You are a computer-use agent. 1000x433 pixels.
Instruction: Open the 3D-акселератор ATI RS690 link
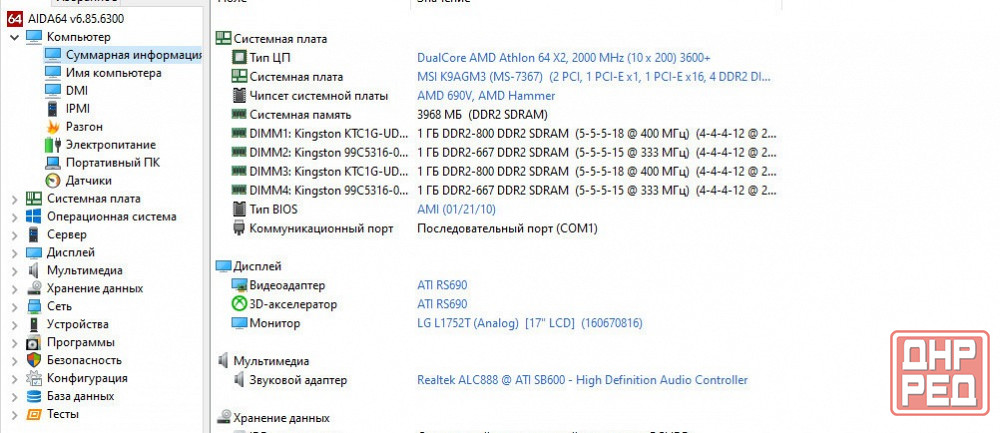442,304
